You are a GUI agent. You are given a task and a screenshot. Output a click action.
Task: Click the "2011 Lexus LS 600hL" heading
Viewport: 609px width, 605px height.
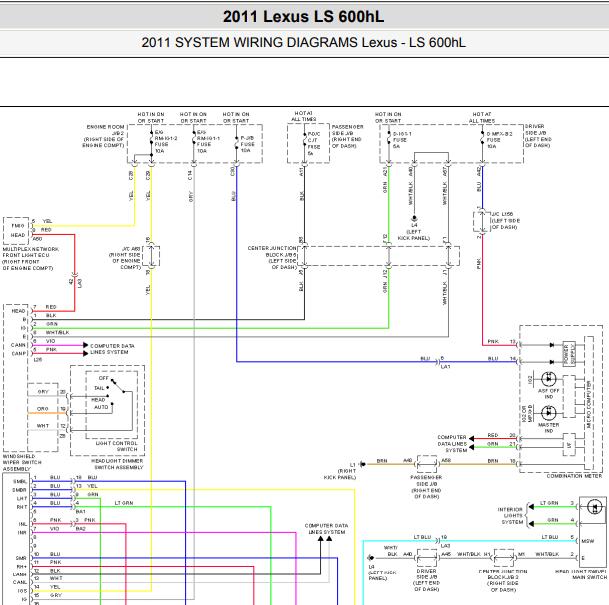[303, 17]
